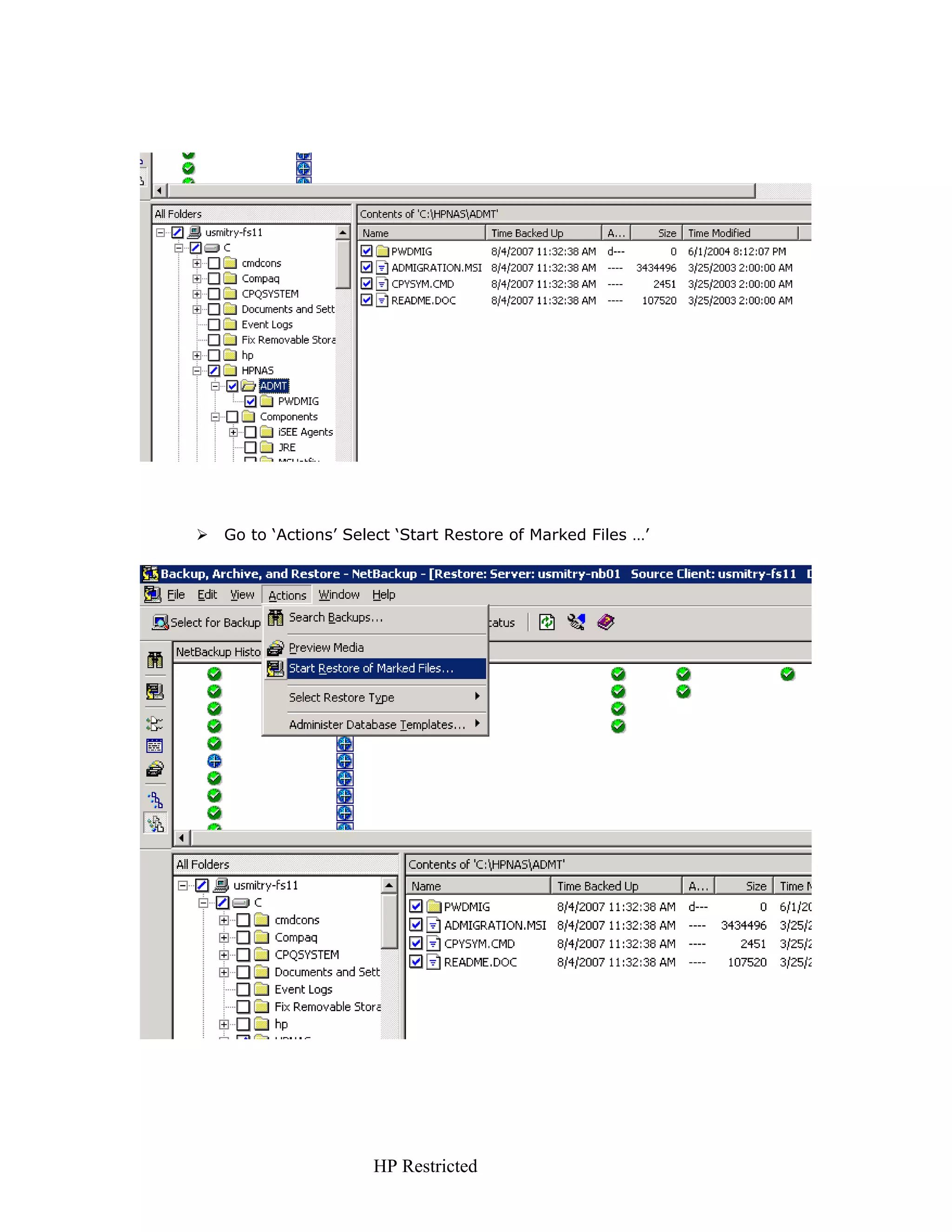Collapse the ADMT folder node
This screenshot has width=952, height=1232.
tap(215, 386)
